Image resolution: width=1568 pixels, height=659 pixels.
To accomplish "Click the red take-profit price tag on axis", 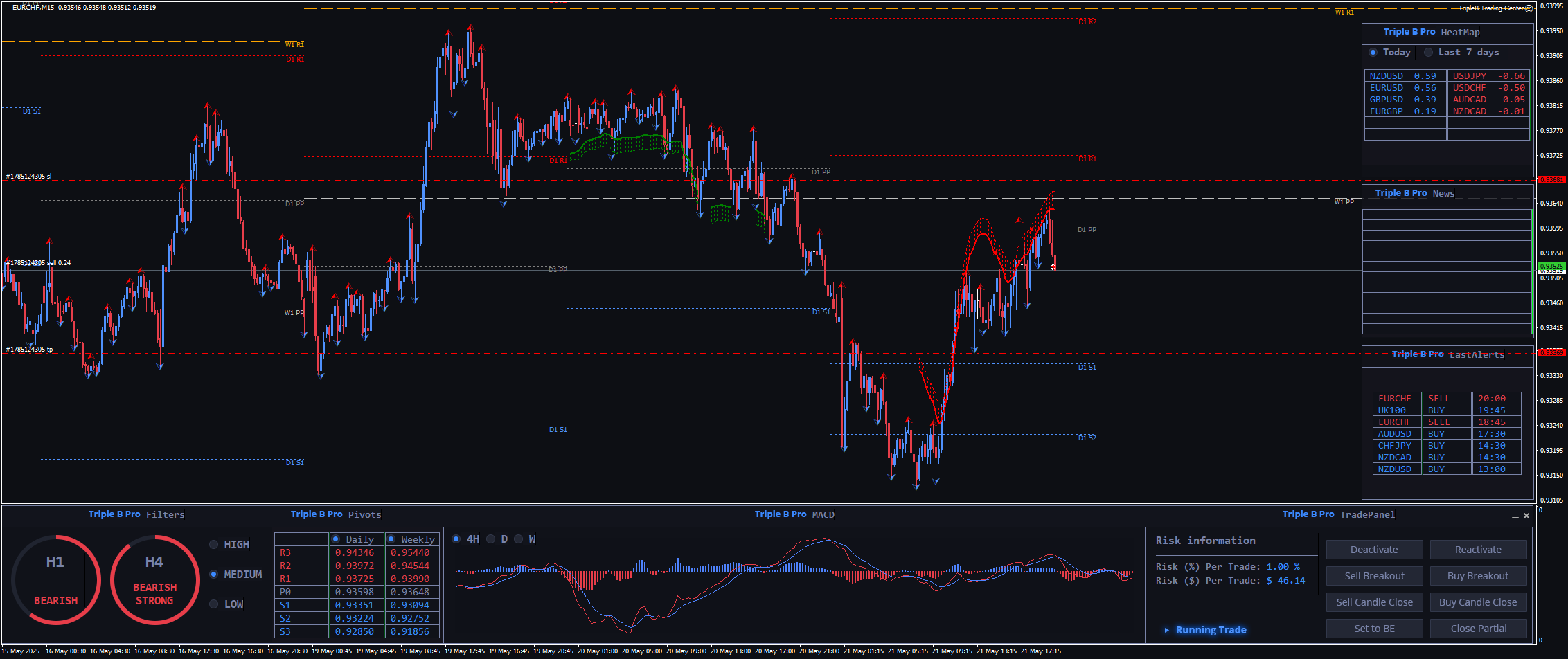I will pyautogui.click(x=1551, y=353).
